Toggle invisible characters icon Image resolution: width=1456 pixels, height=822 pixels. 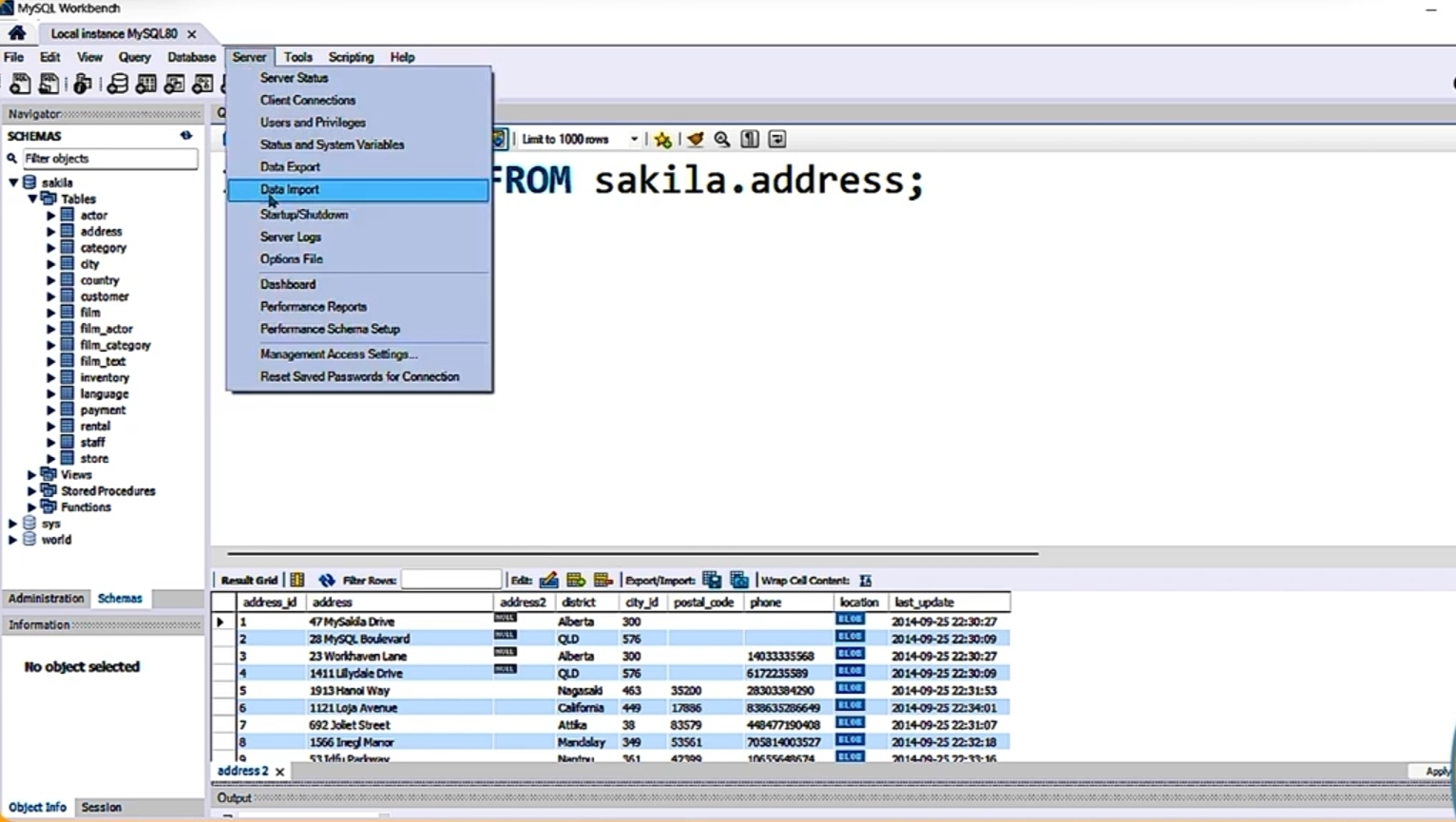[750, 140]
